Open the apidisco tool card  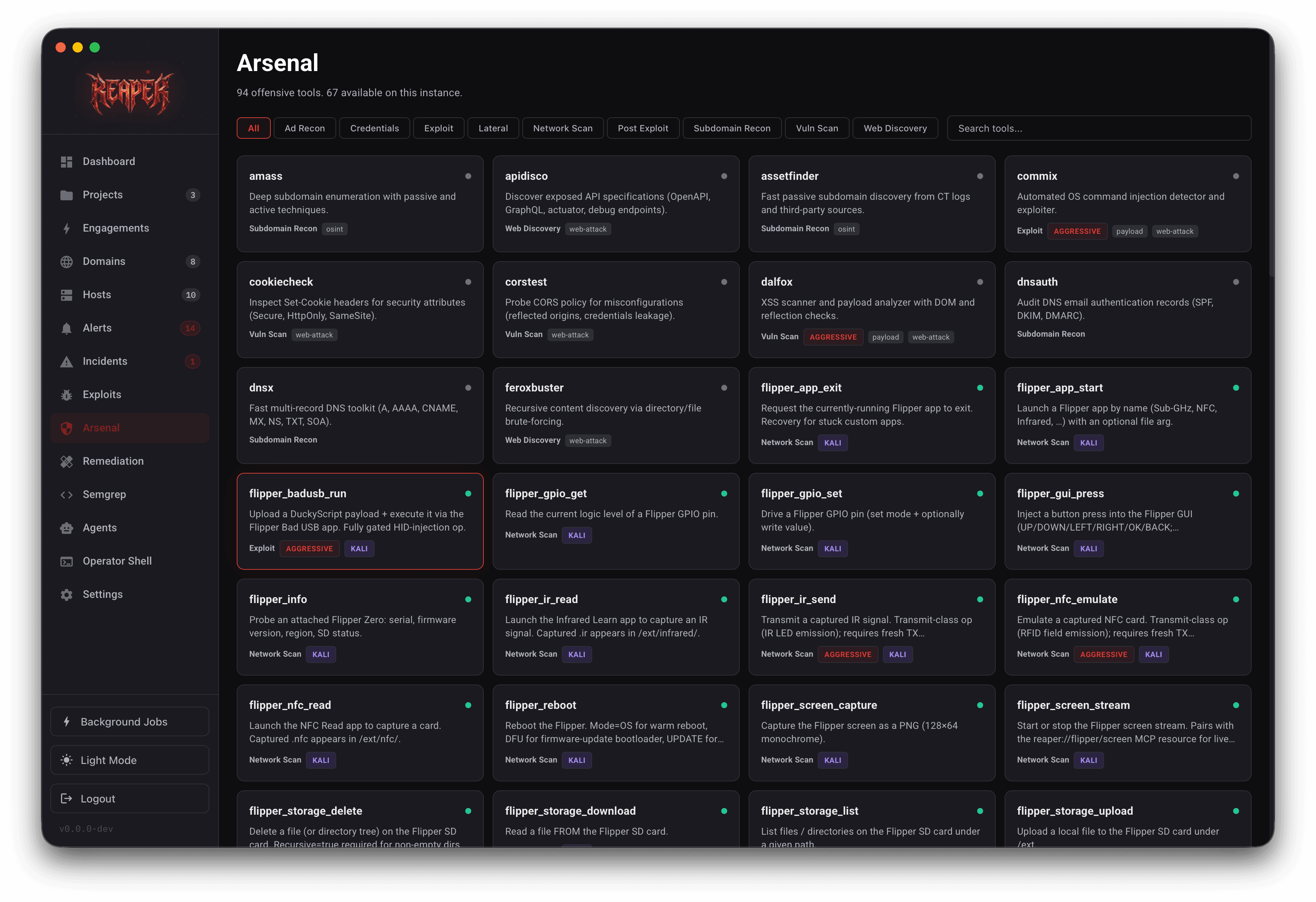click(x=615, y=204)
